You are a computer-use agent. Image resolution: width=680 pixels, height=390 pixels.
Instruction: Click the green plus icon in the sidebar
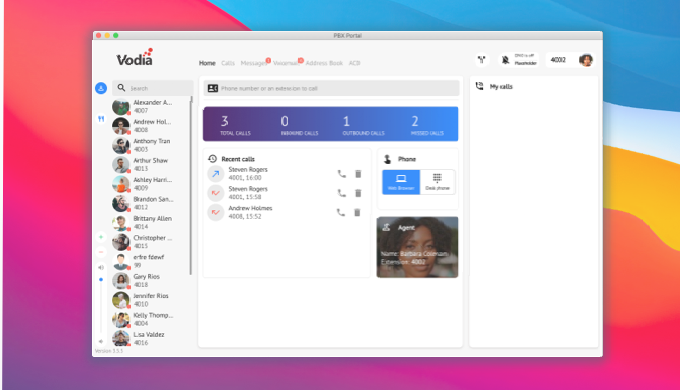pos(101,237)
